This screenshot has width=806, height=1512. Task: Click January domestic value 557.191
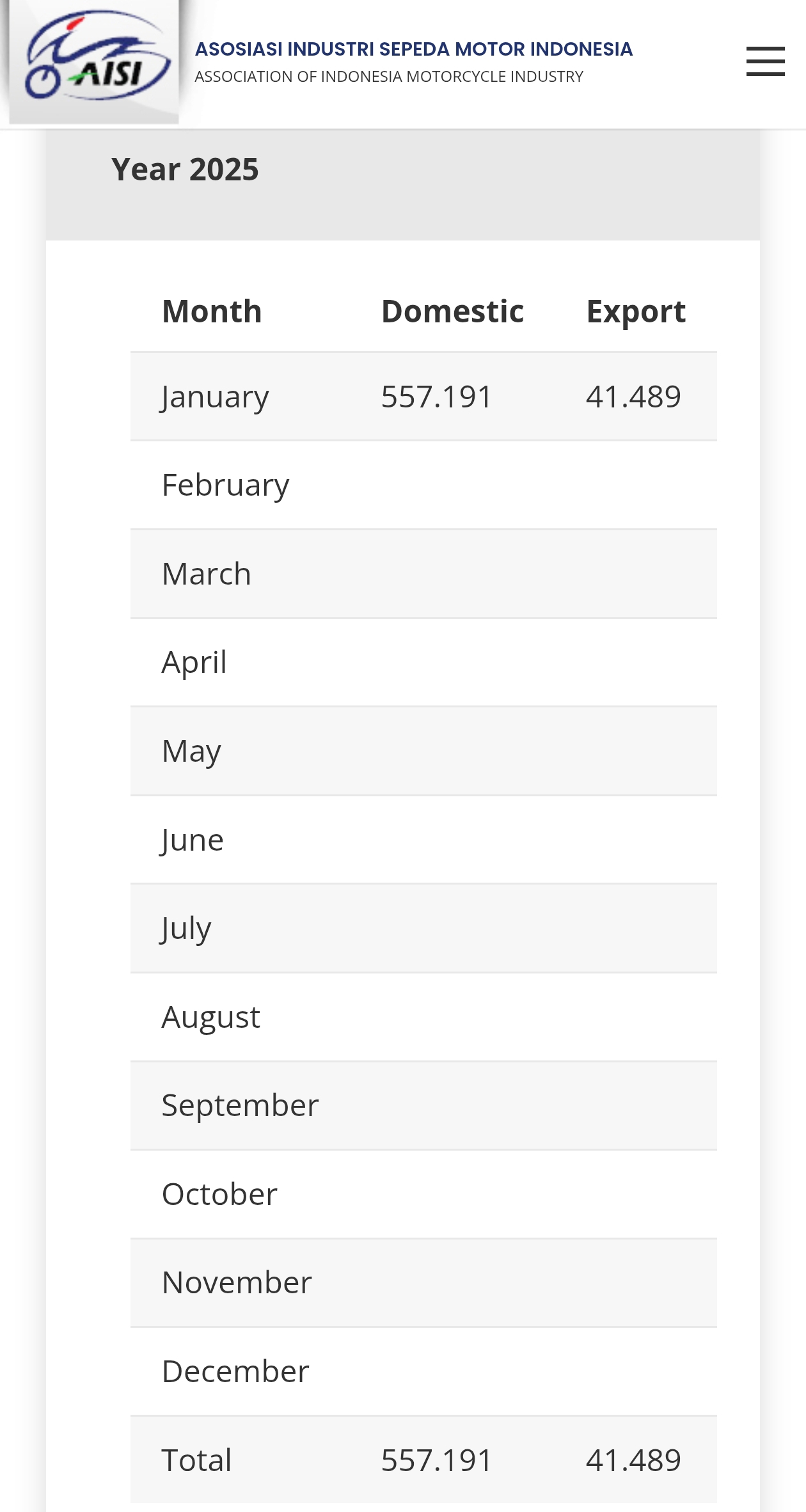point(436,397)
